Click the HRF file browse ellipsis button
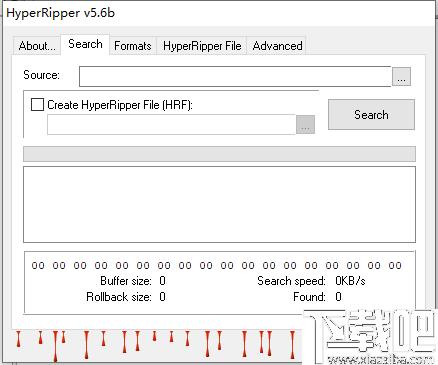 click(x=305, y=124)
